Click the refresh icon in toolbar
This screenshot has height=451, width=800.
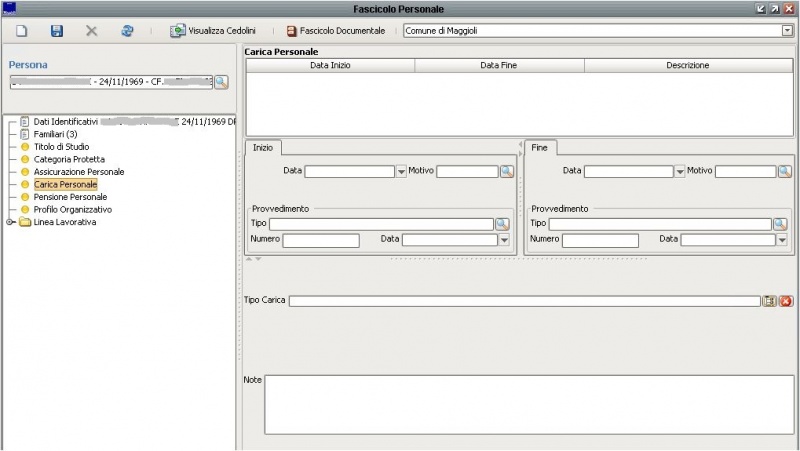pos(127,31)
